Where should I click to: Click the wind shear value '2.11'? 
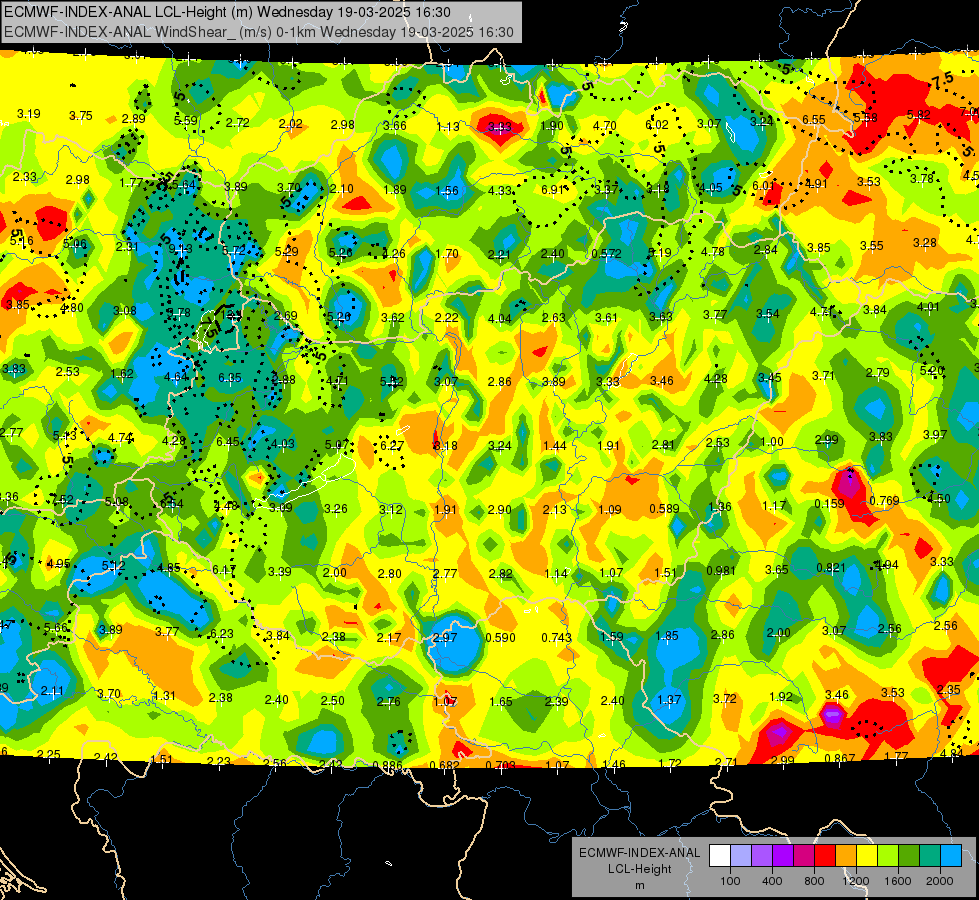tap(52, 690)
